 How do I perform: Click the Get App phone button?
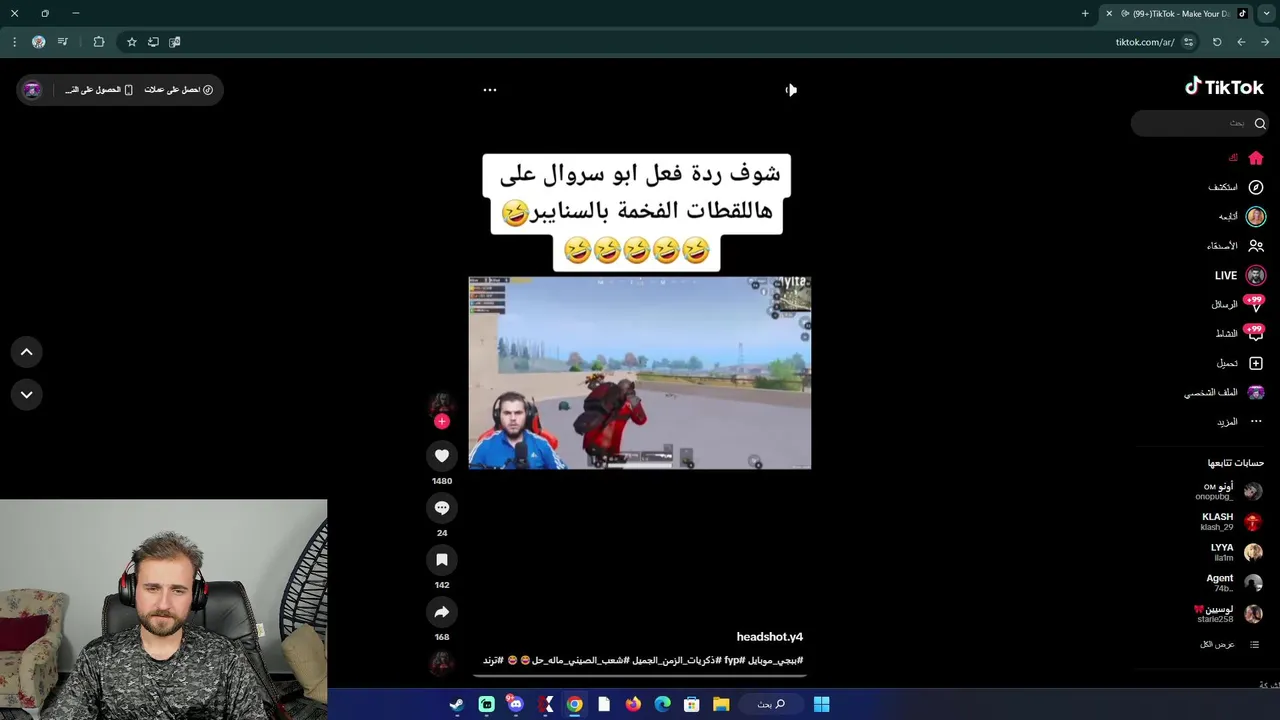point(99,90)
